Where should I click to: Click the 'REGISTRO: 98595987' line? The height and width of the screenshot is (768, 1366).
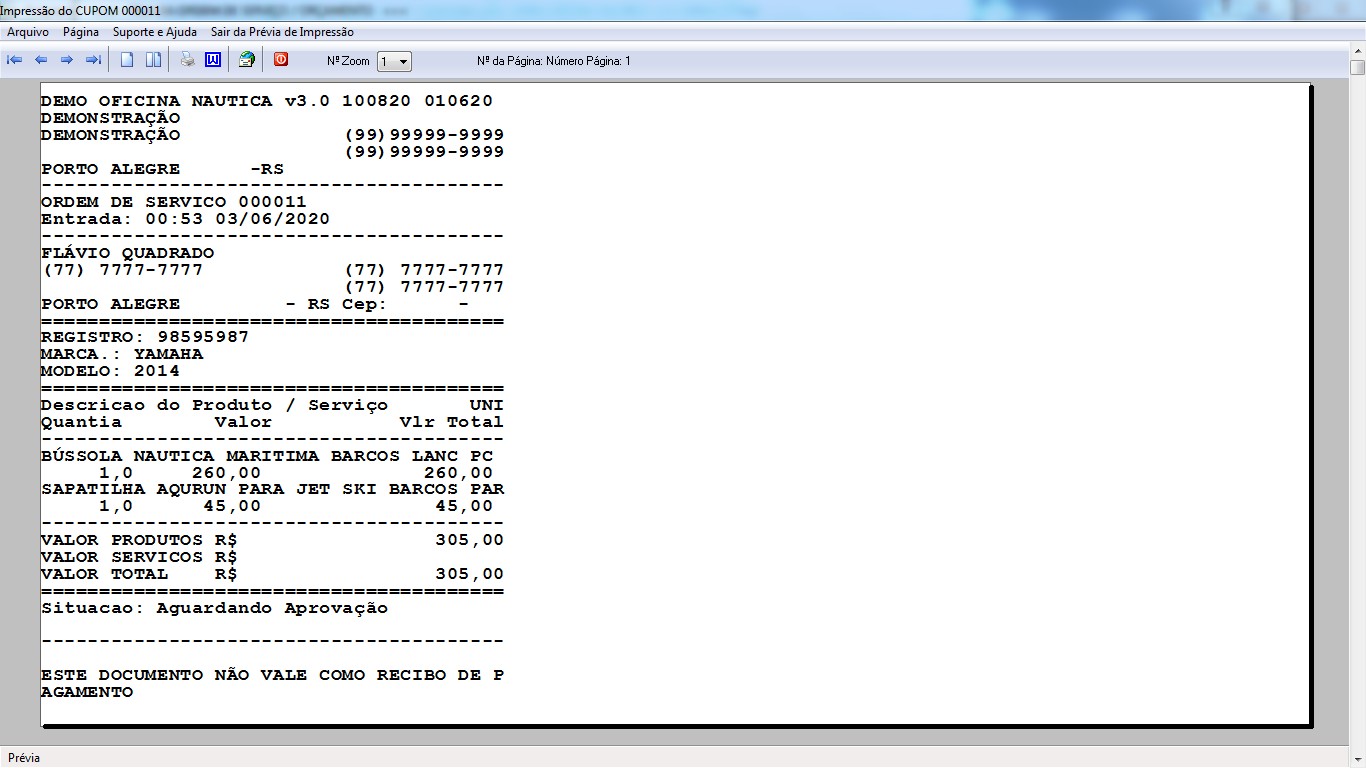coord(145,337)
